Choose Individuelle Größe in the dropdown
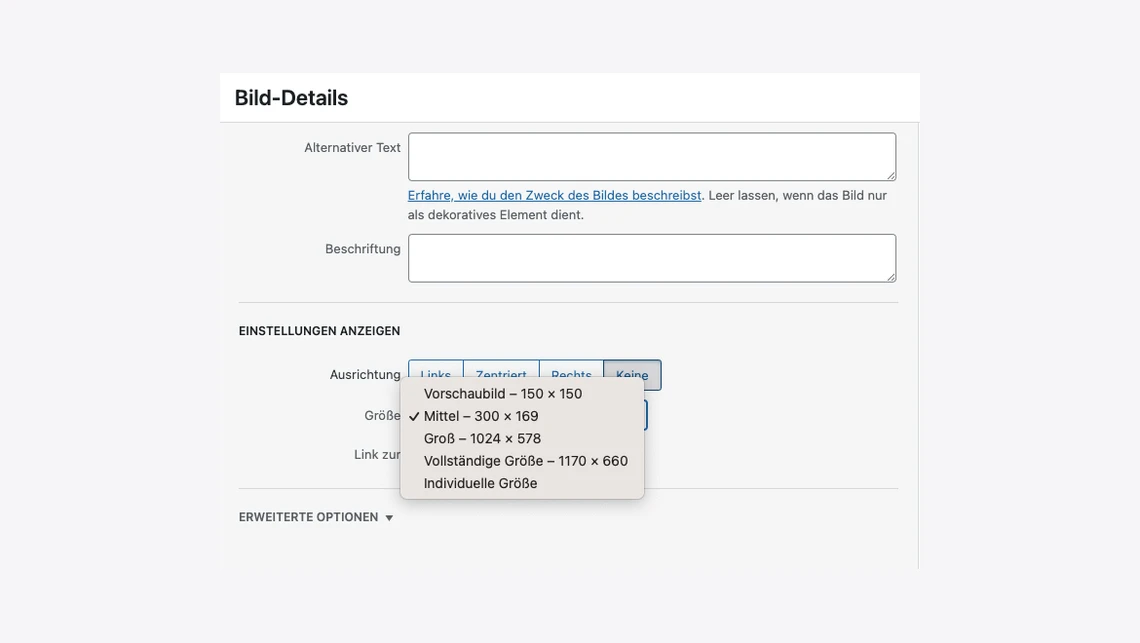This screenshot has width=1140, height=643. pos(480,483)
